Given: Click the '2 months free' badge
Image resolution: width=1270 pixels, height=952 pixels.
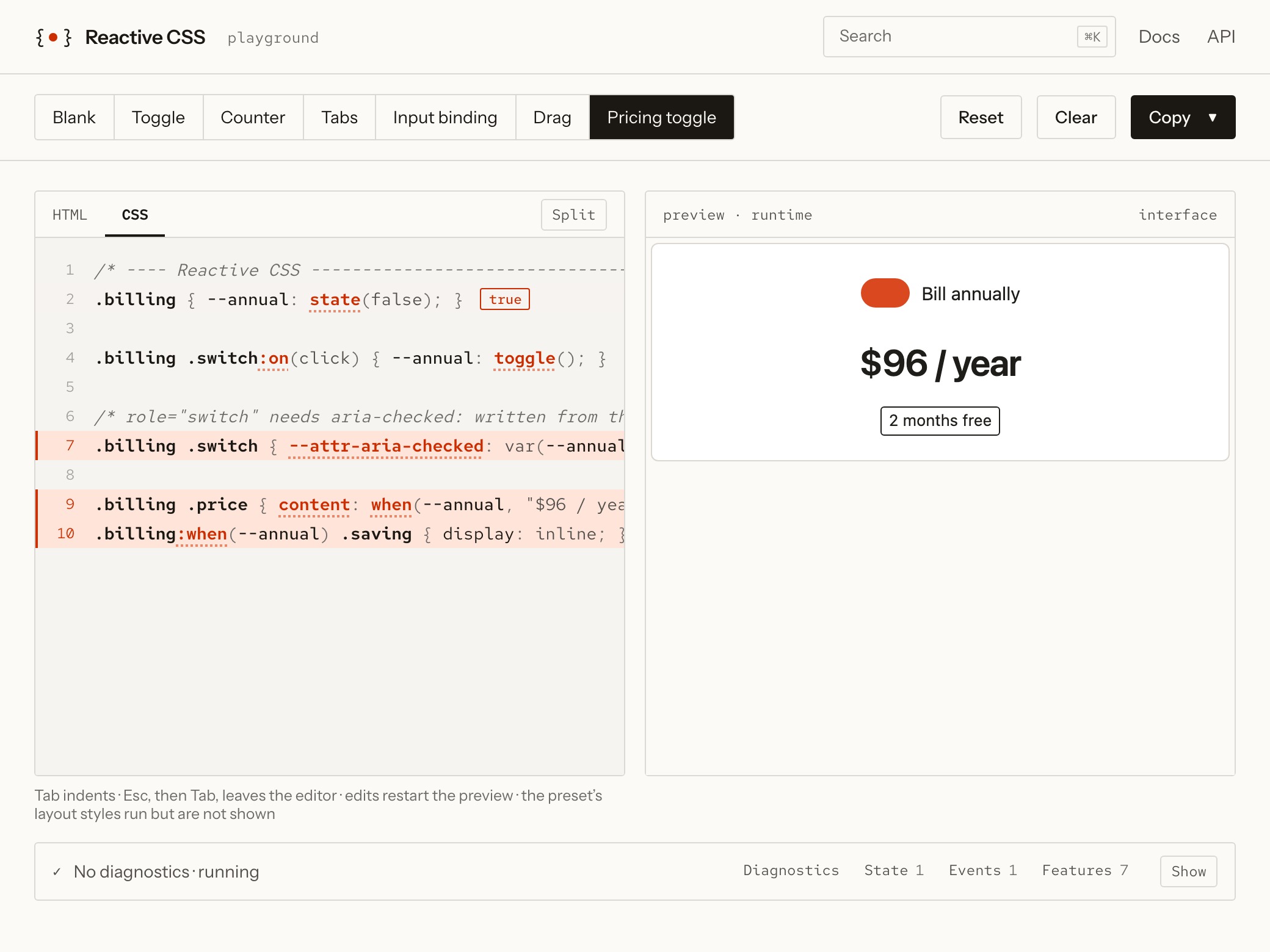Looking at the screenshot, I should (x=940, y=421).
